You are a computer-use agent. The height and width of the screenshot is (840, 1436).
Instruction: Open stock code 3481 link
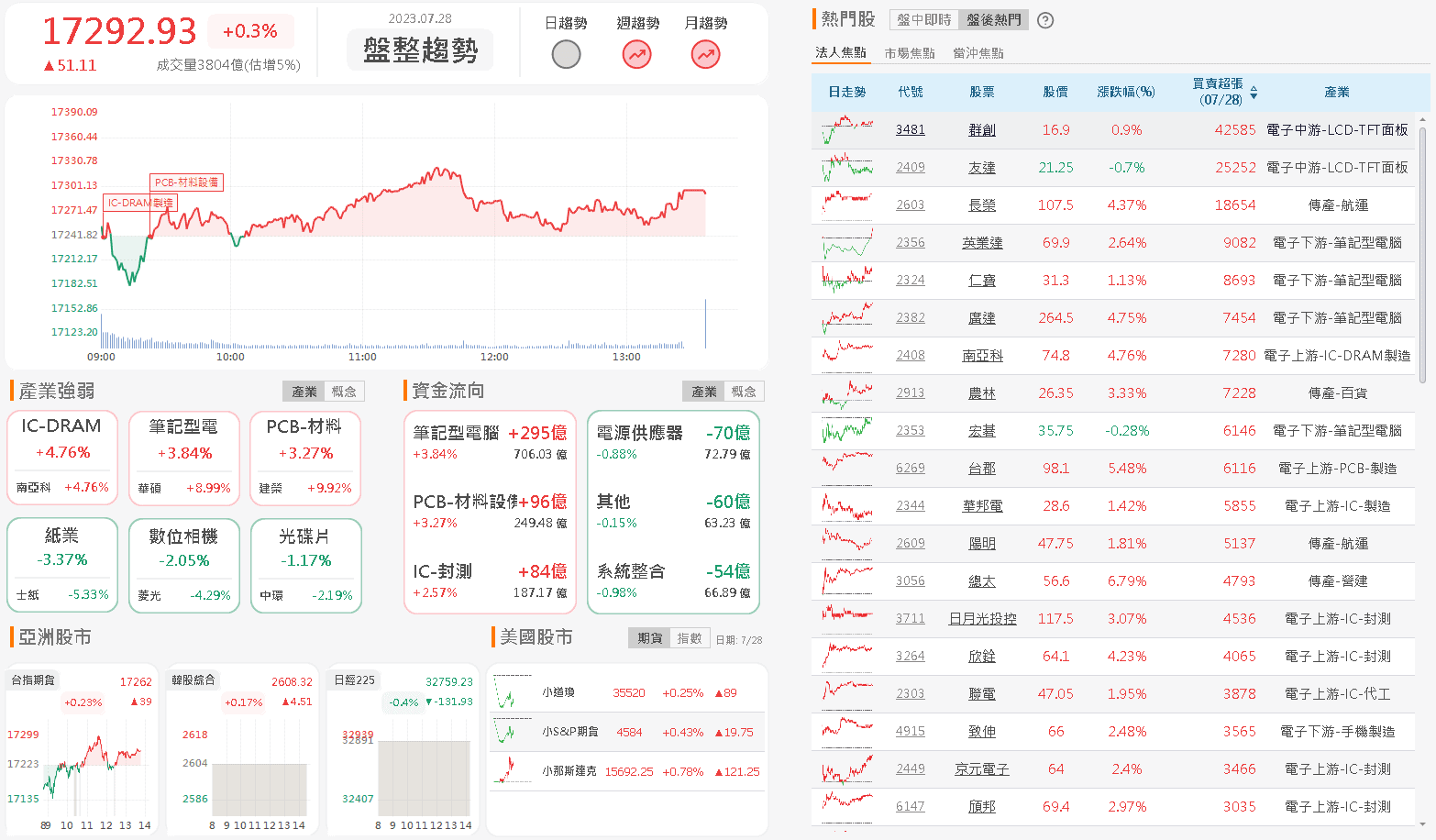click(x=911, y=130)
